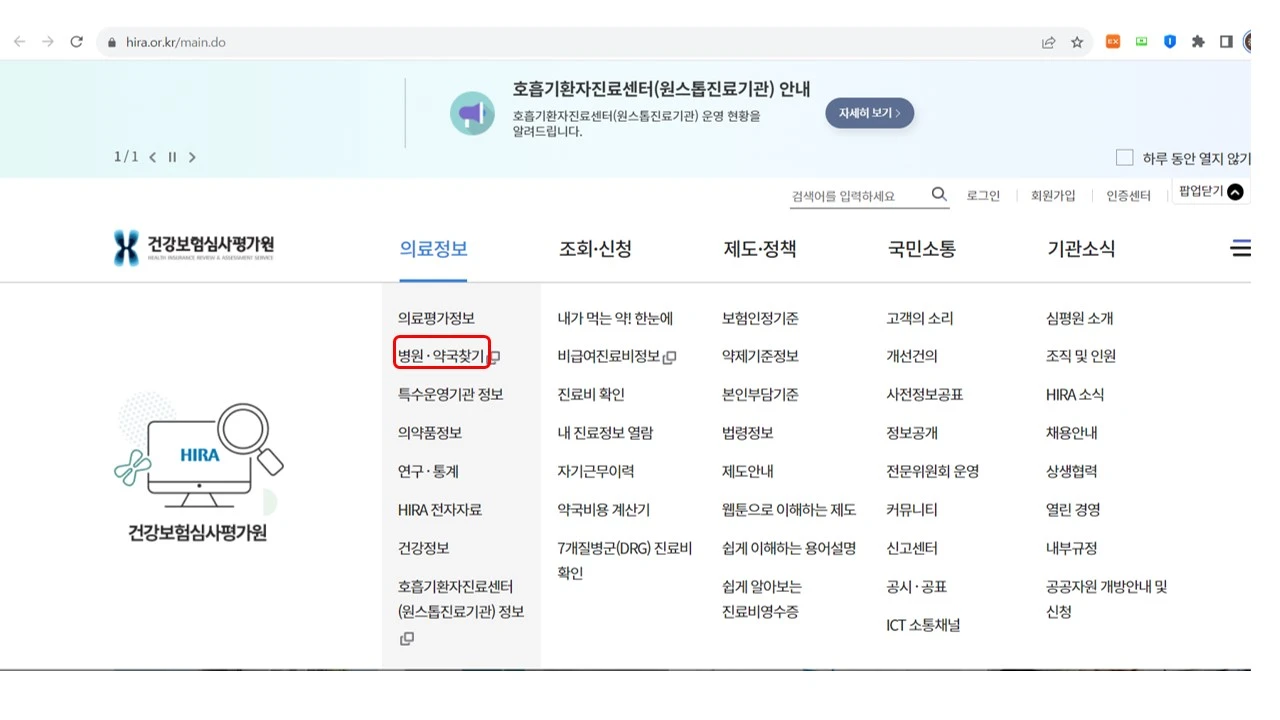
Task: Click the browser address bar
Action: [400, 41]
